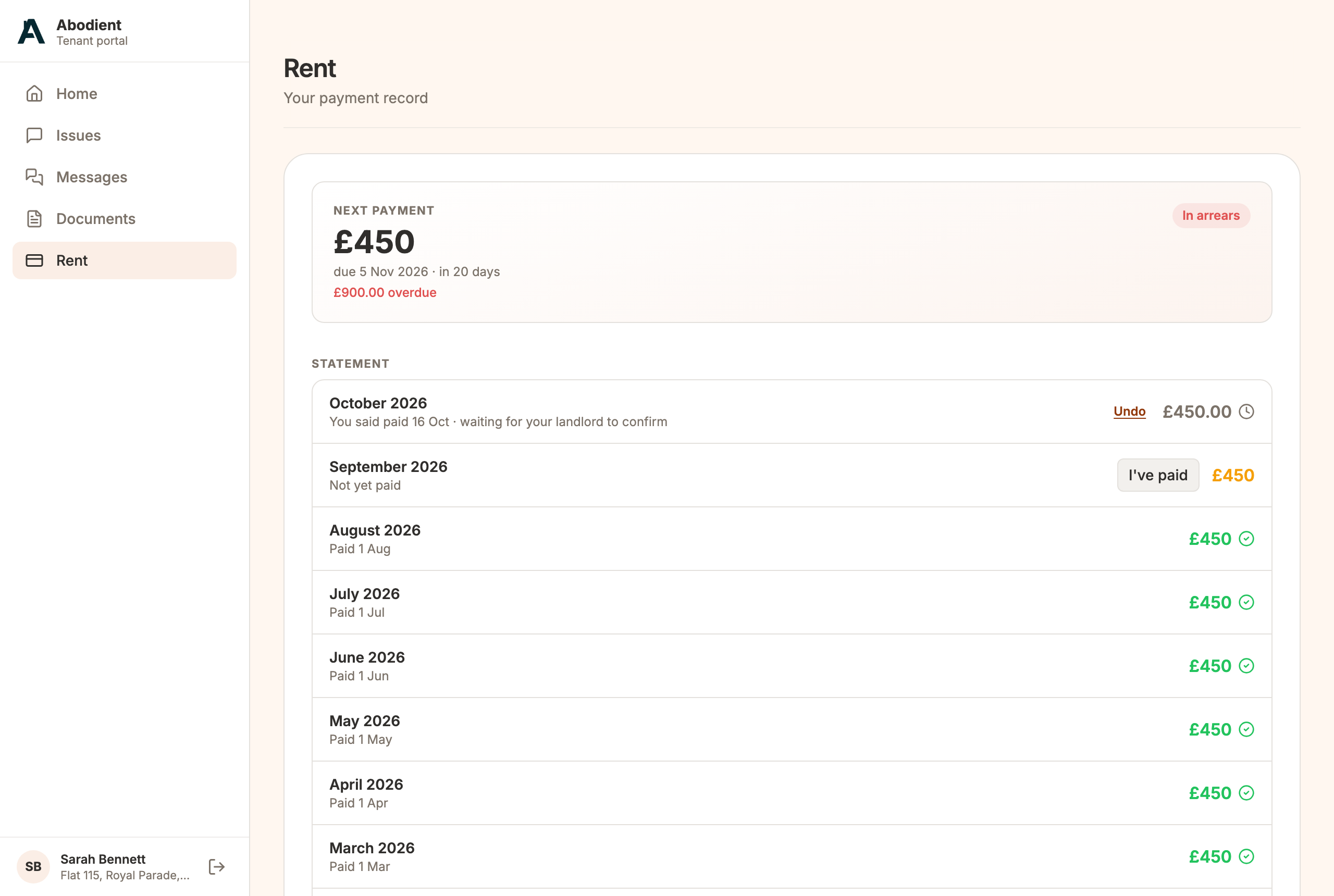This screenshot has height=896, width=1334.
Task: Click the green check icon for August 2026
Action: pos(1246,538)
